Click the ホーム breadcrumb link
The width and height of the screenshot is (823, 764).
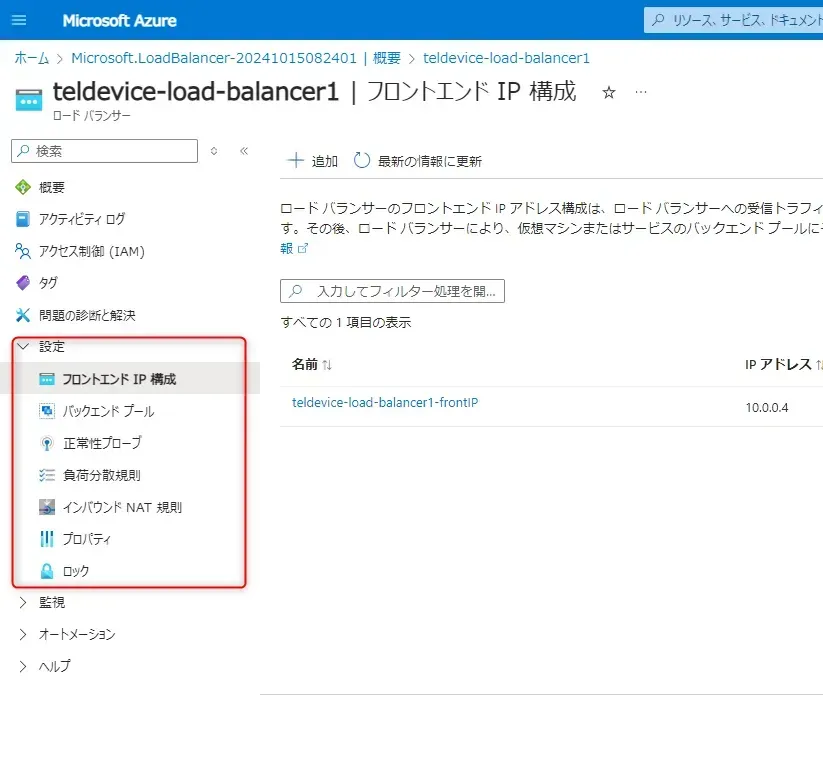coord(32,58)
